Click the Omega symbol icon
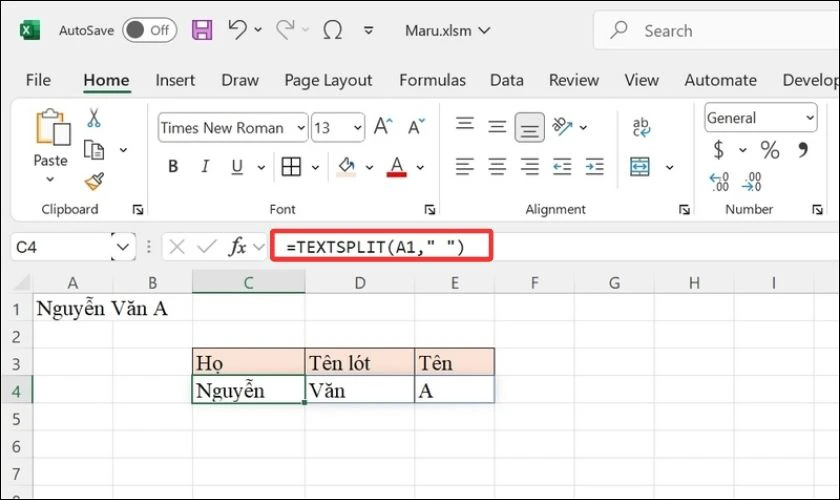Viewport: 840px width, 500px height. pos(333,30)
